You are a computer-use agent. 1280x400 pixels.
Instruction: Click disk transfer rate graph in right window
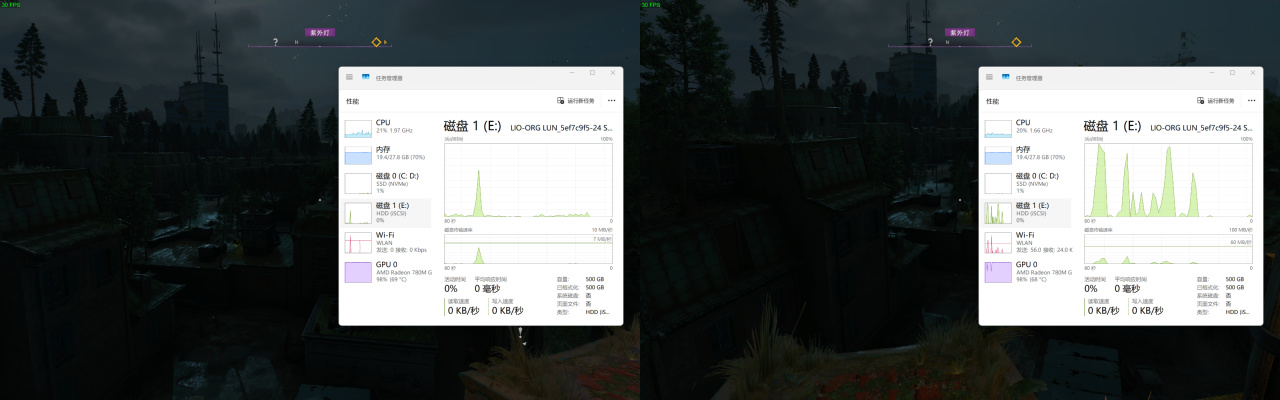point(1168,248)
